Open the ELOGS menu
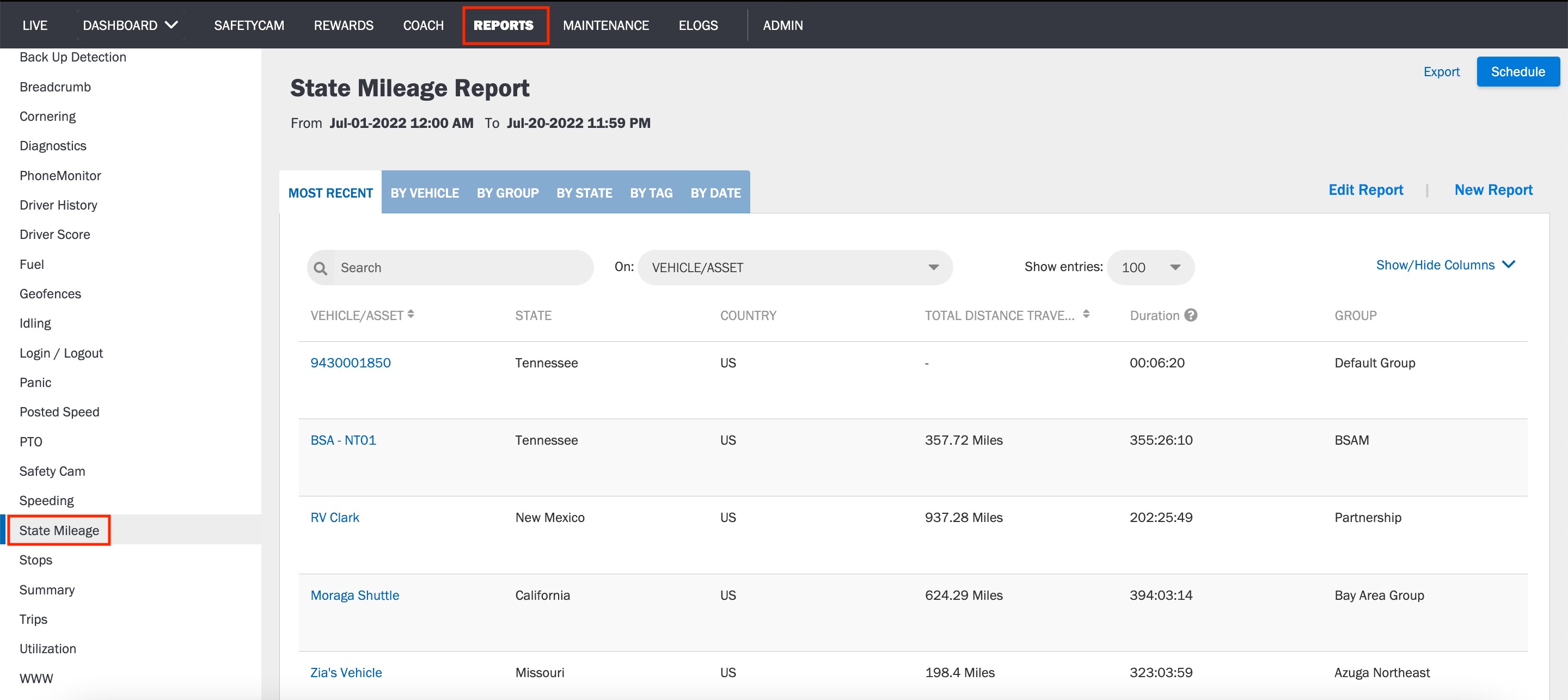1568x700 pixels. tap(698, 25)
